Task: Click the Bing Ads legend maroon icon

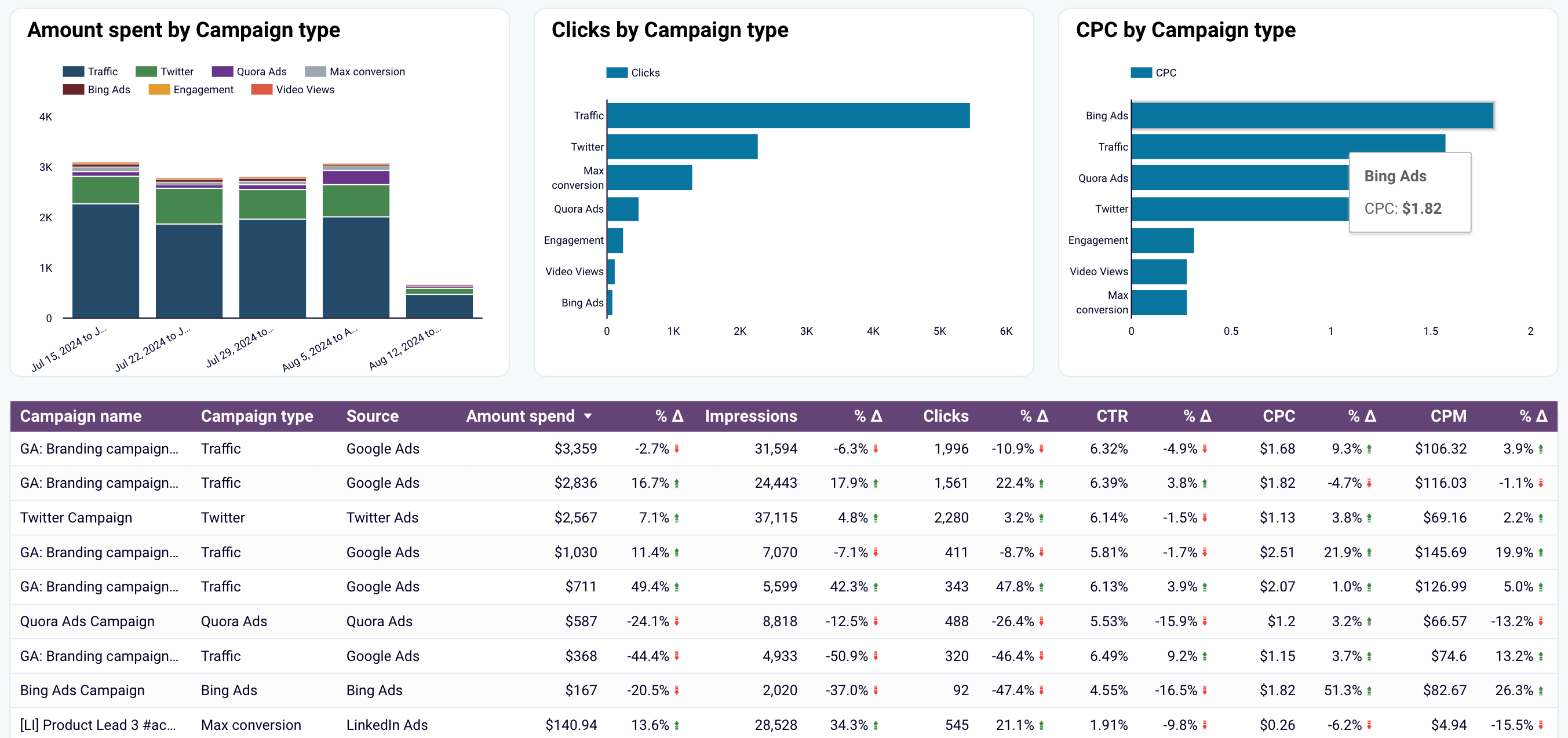Action: [74, 89]
